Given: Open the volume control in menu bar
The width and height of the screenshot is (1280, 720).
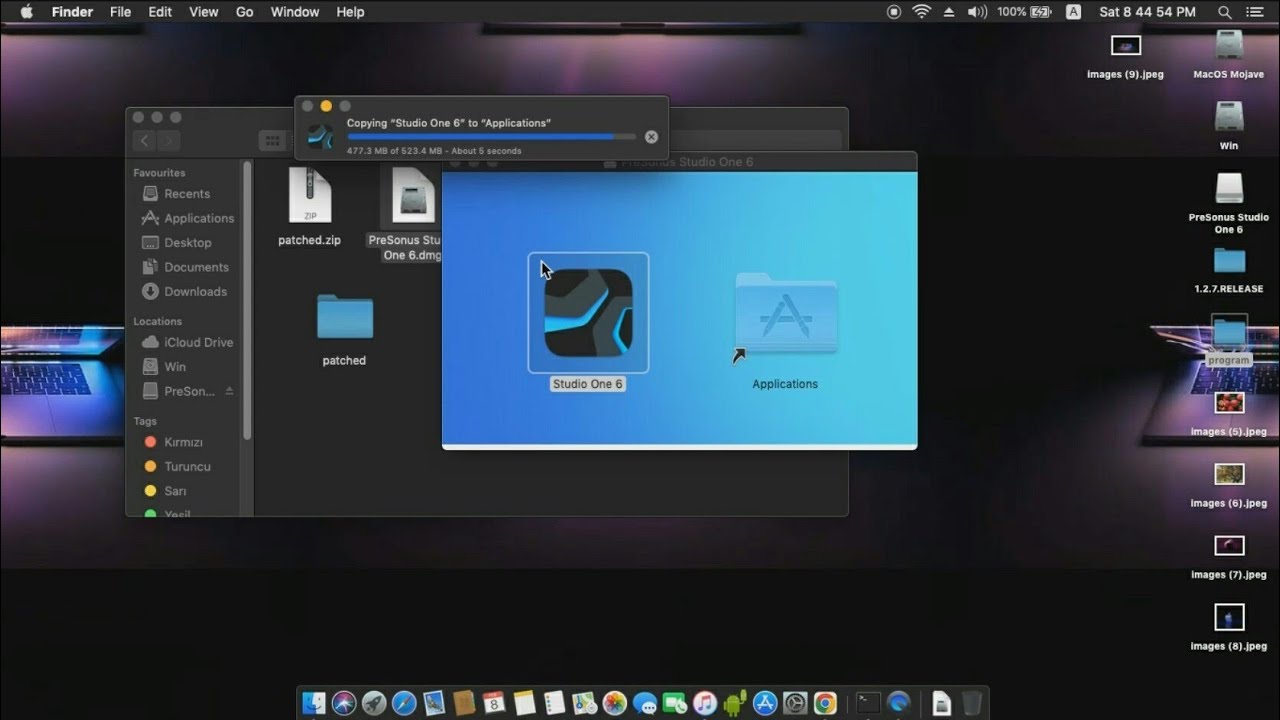Looking at the screenshot, I should [977, 12].
